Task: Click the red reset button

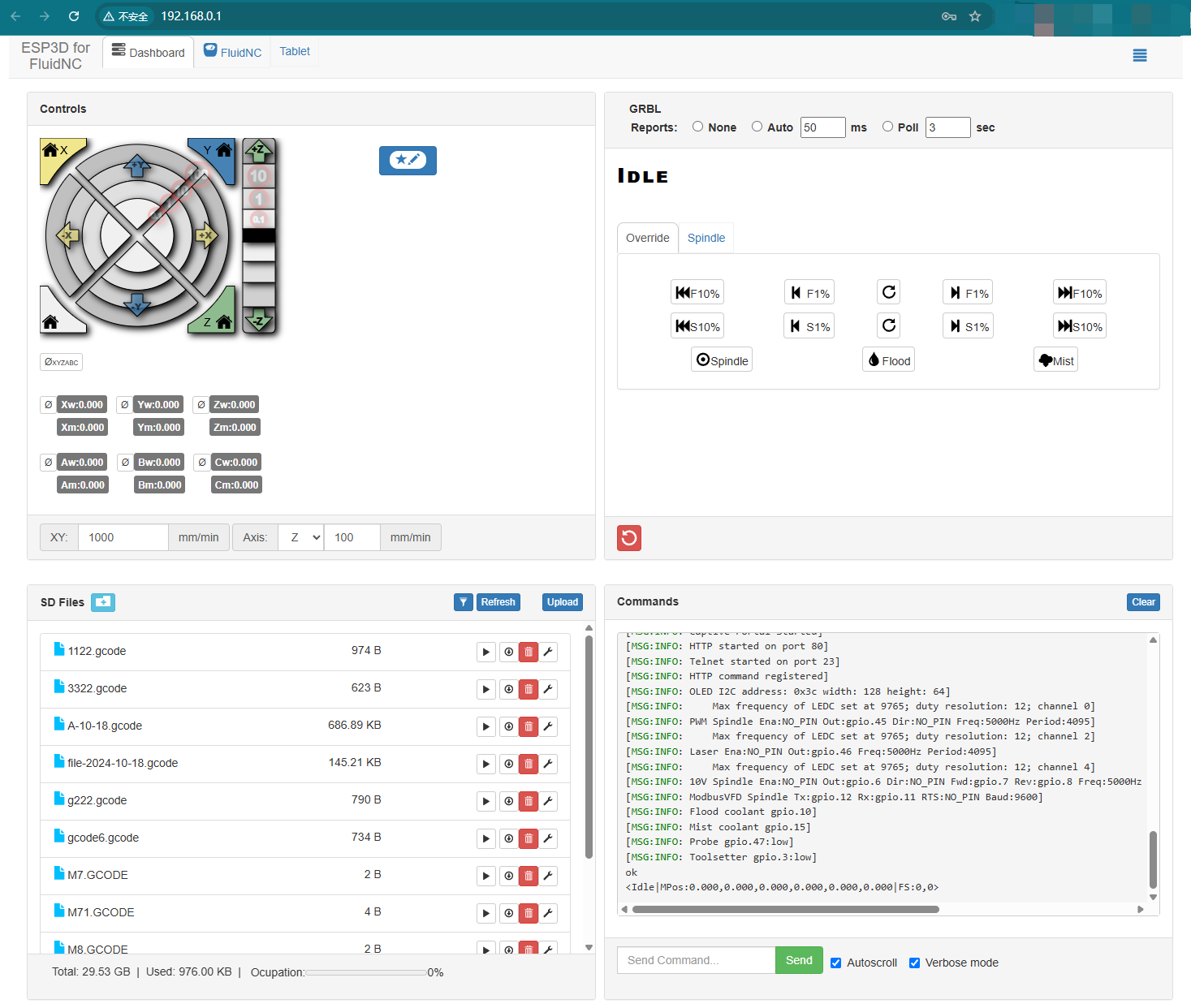Action: 629,538
